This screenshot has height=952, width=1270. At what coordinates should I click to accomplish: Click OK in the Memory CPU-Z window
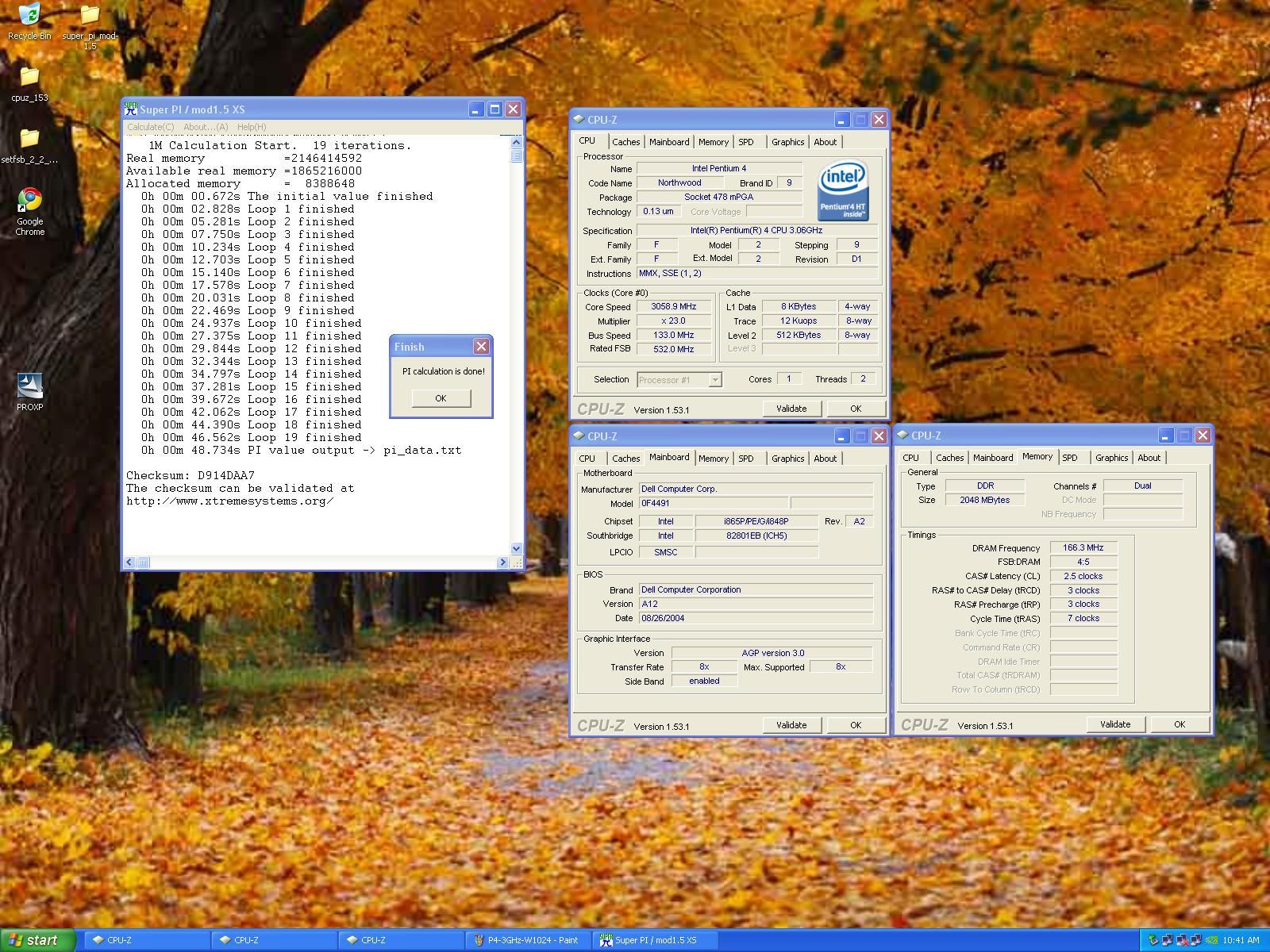(1180, 724)
